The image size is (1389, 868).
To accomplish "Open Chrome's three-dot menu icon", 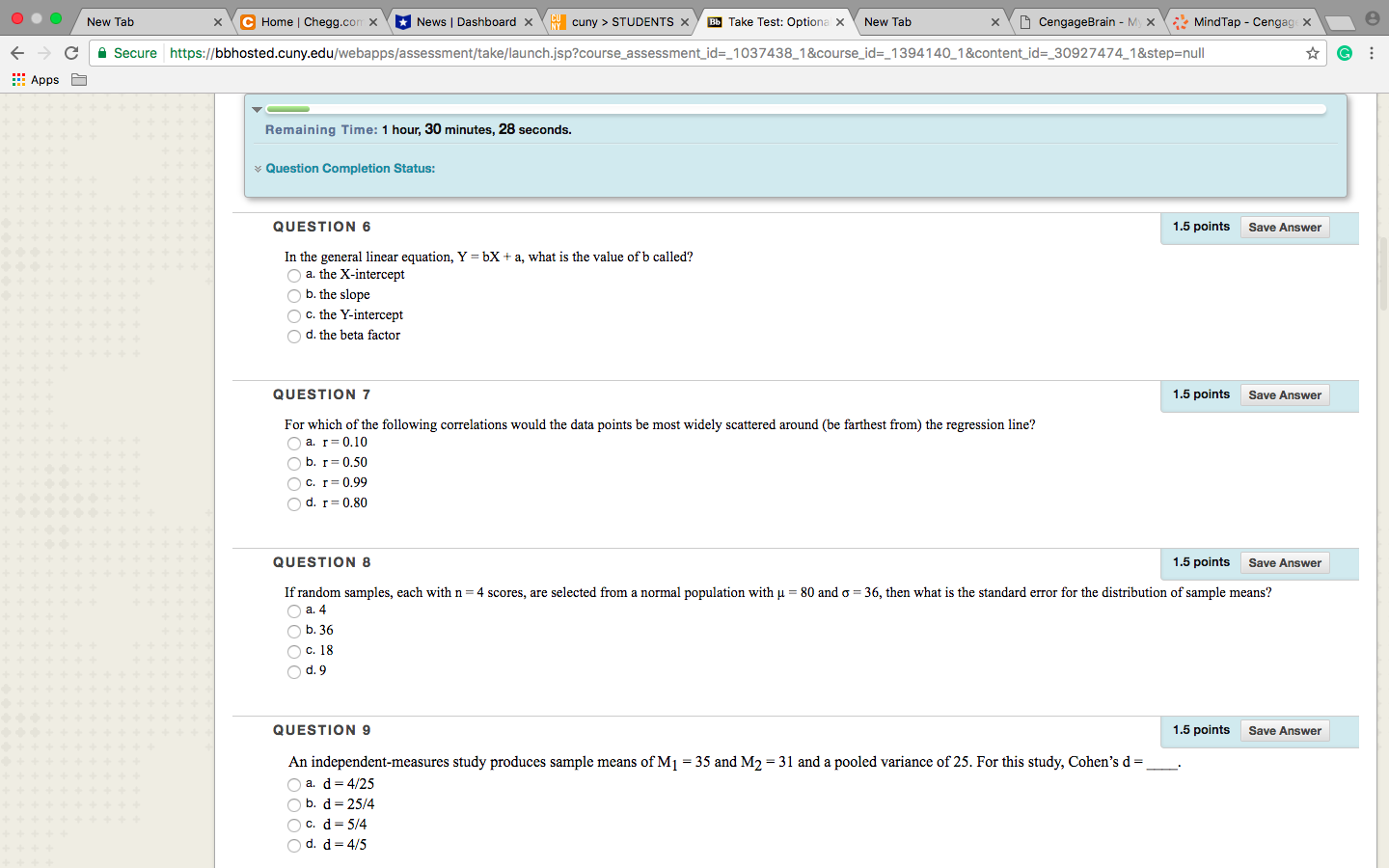I will (x=1372, y=53).
